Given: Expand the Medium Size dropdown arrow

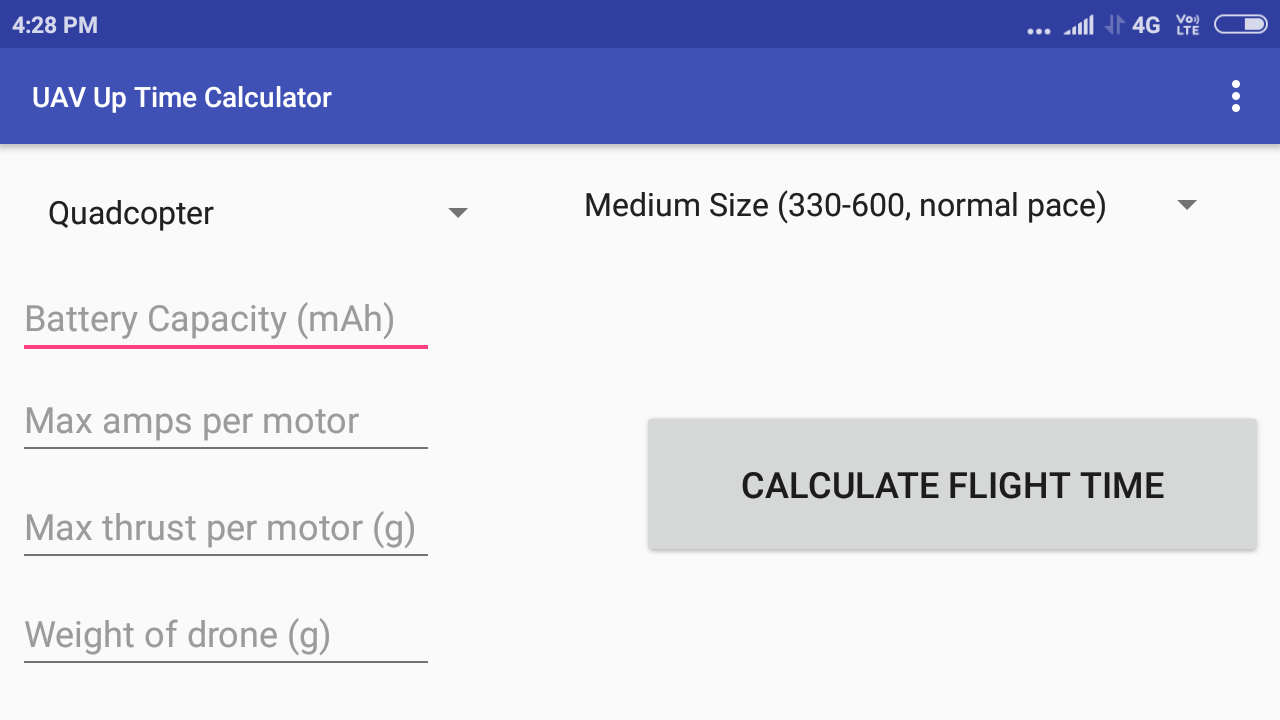Looking at the screenshot, I should coord(1187,205).
